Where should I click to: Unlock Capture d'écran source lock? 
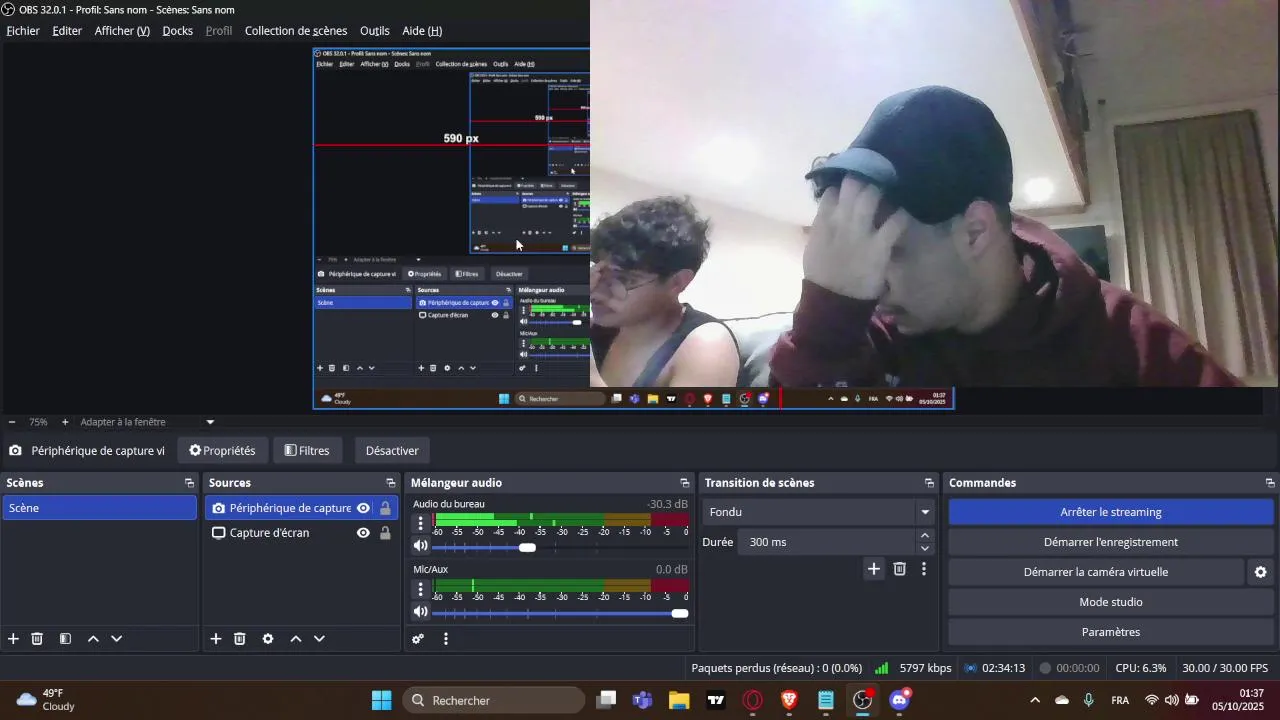(x=385, y=533)
